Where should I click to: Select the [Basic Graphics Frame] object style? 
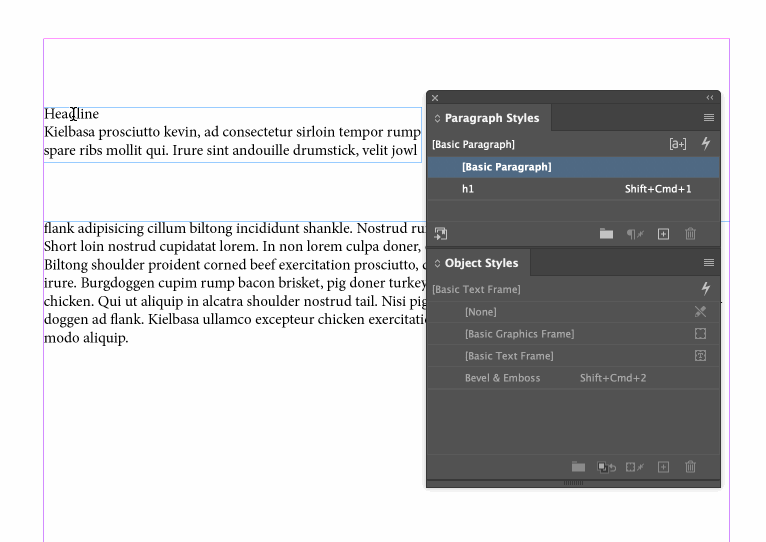pos(573,334)
